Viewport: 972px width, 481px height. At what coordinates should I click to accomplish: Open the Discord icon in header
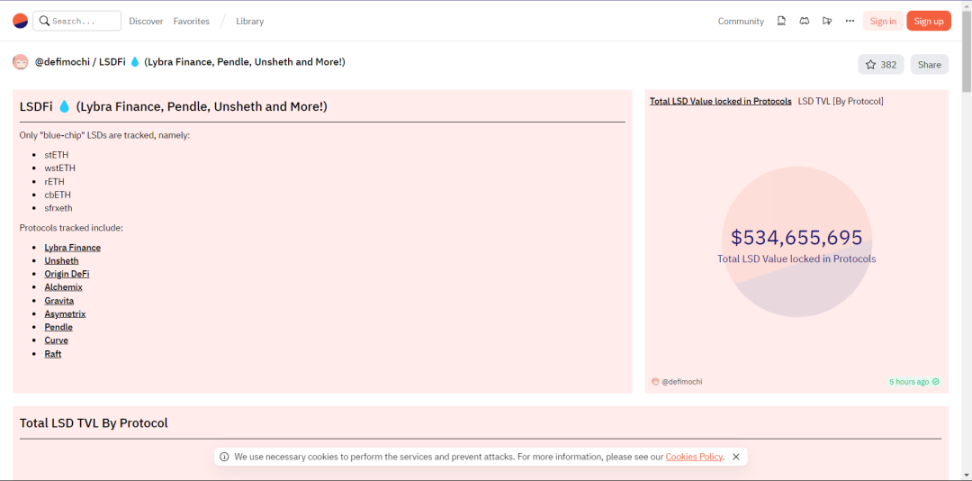pos(804,20)
